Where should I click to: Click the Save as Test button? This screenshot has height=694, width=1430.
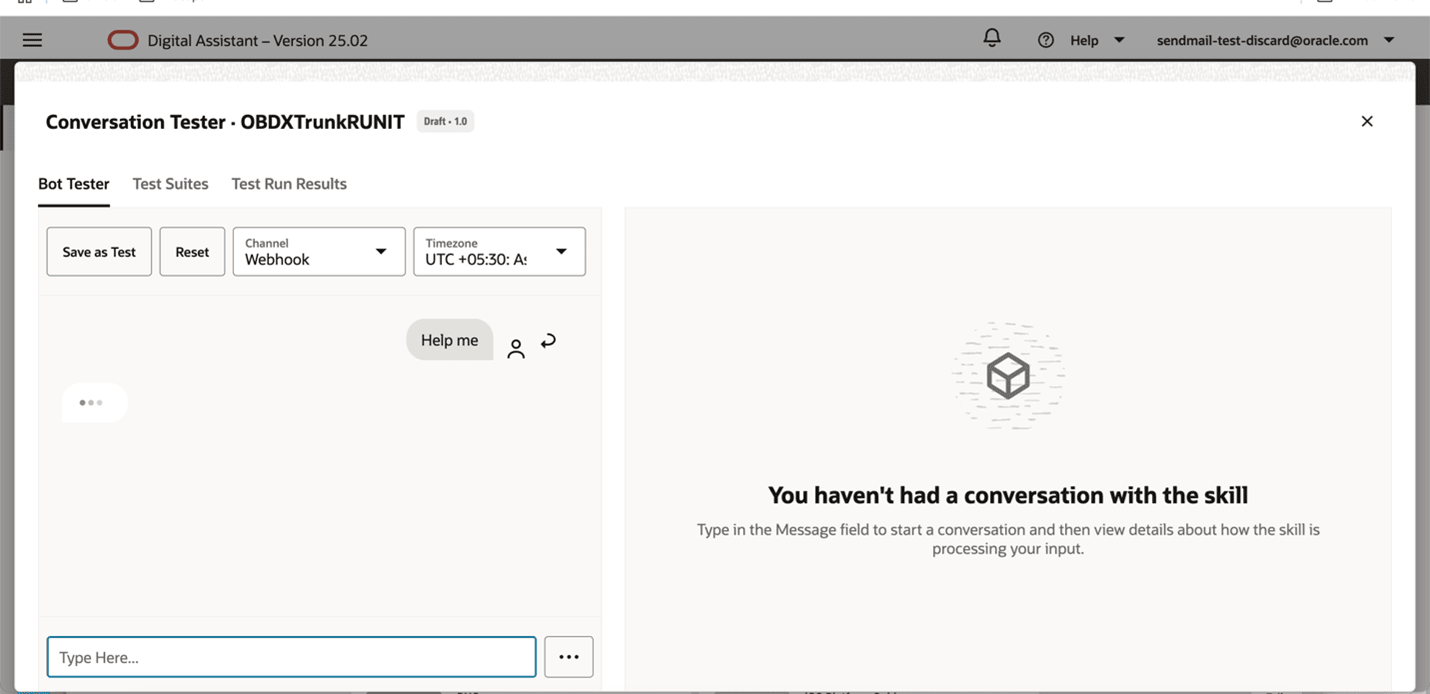coord(99,252)
